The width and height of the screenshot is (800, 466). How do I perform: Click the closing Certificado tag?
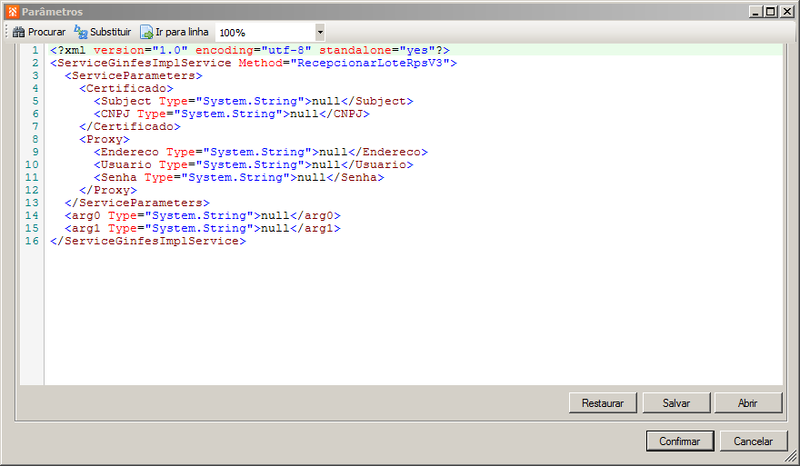(x=130, y=127)
